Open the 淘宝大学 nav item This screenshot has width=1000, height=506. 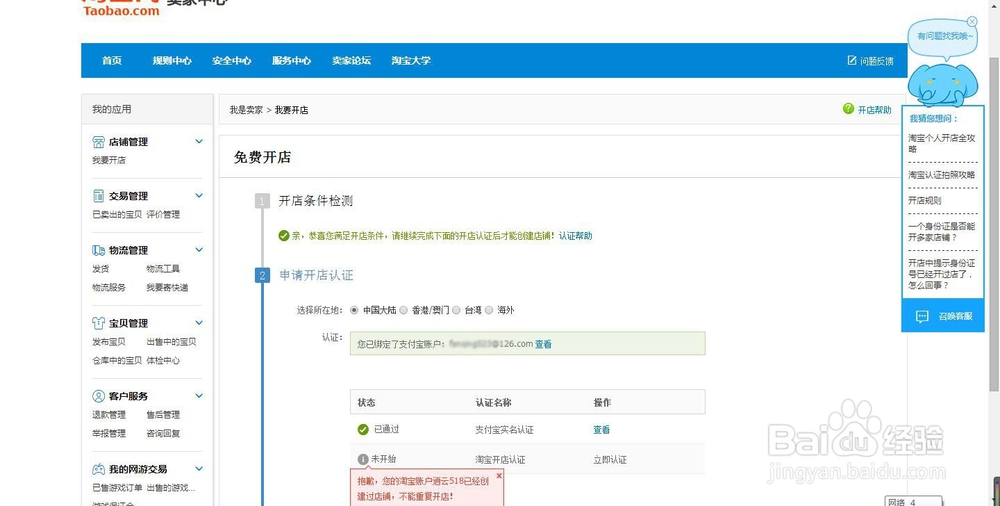pyautogui.click(x=411, y=61)
